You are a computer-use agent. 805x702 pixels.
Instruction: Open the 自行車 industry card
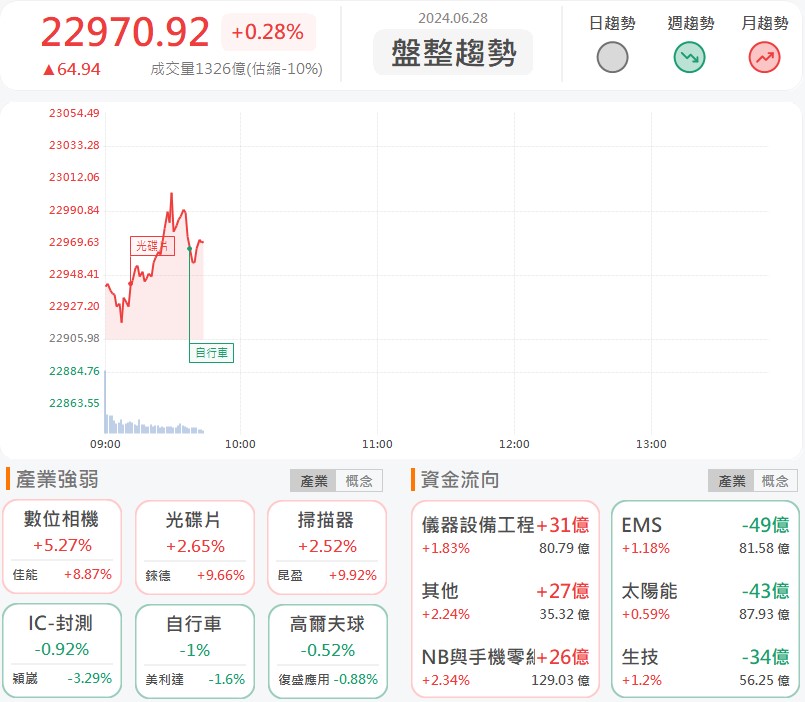(x=195, y=652)
